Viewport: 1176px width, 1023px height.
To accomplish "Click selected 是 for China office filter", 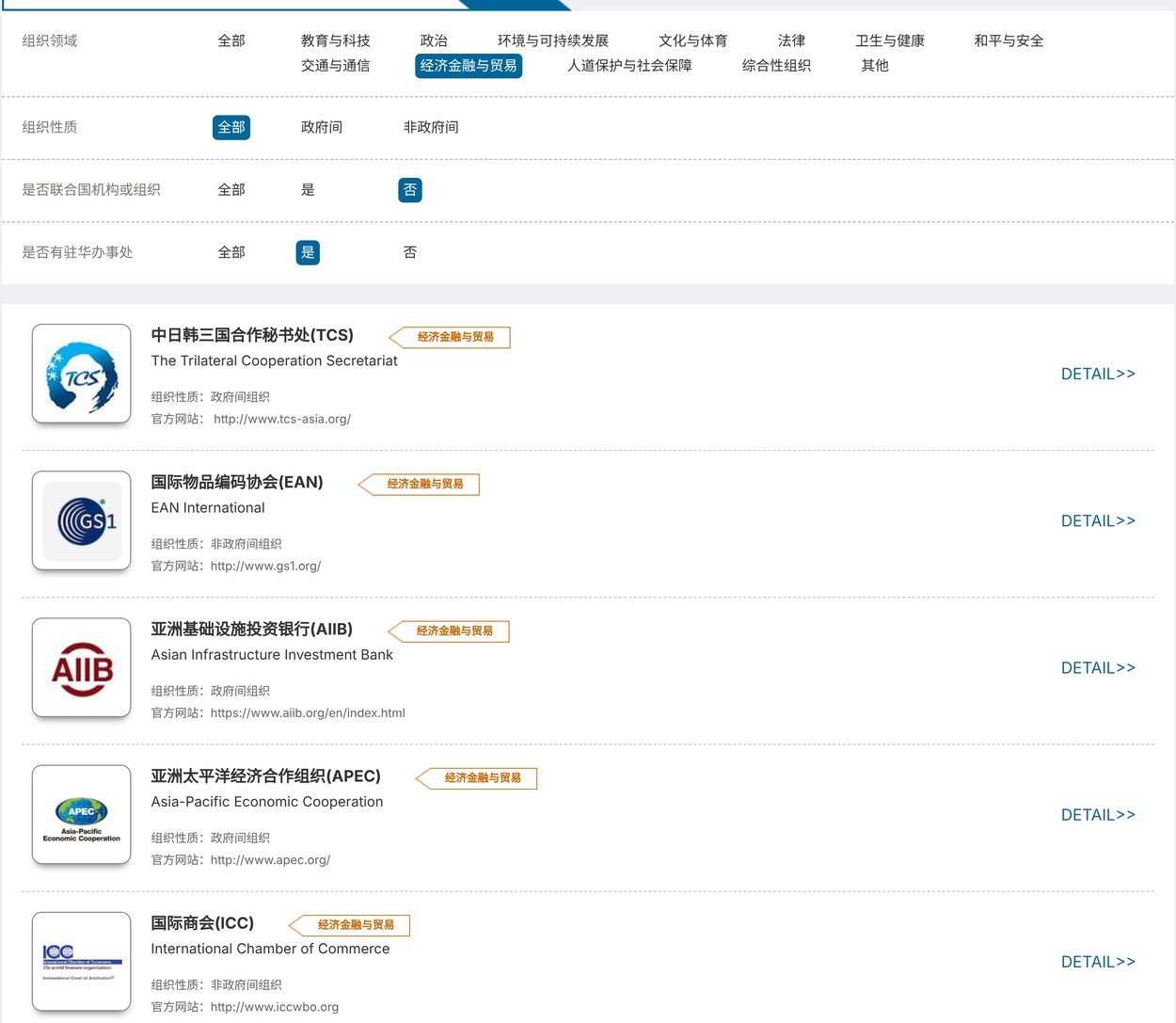I will pos(308,252).
